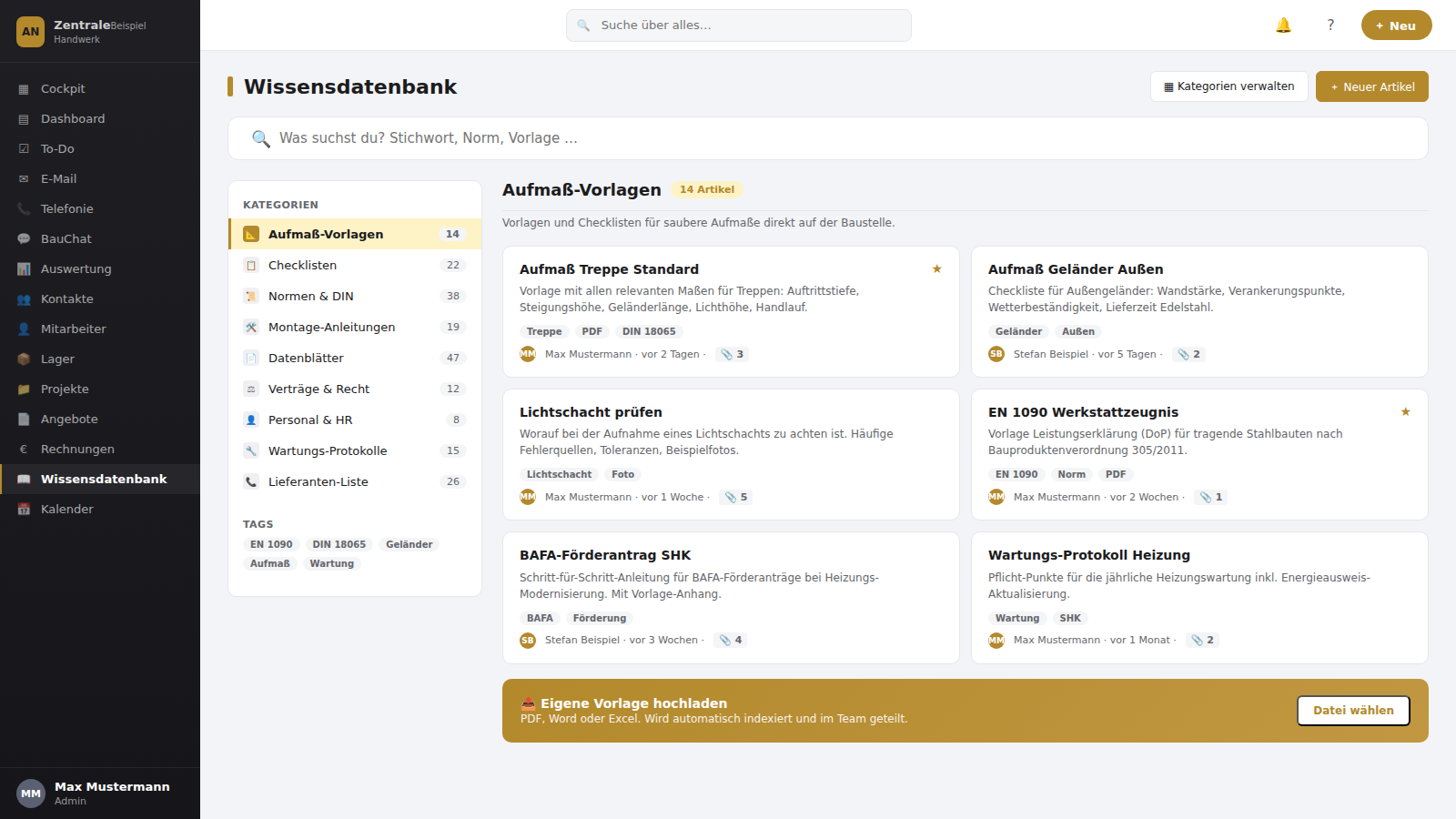Filter by the Aufmaß tag
Viewport: 1456px width, 819px height.
pyautogui.click(x=270, y=563)
